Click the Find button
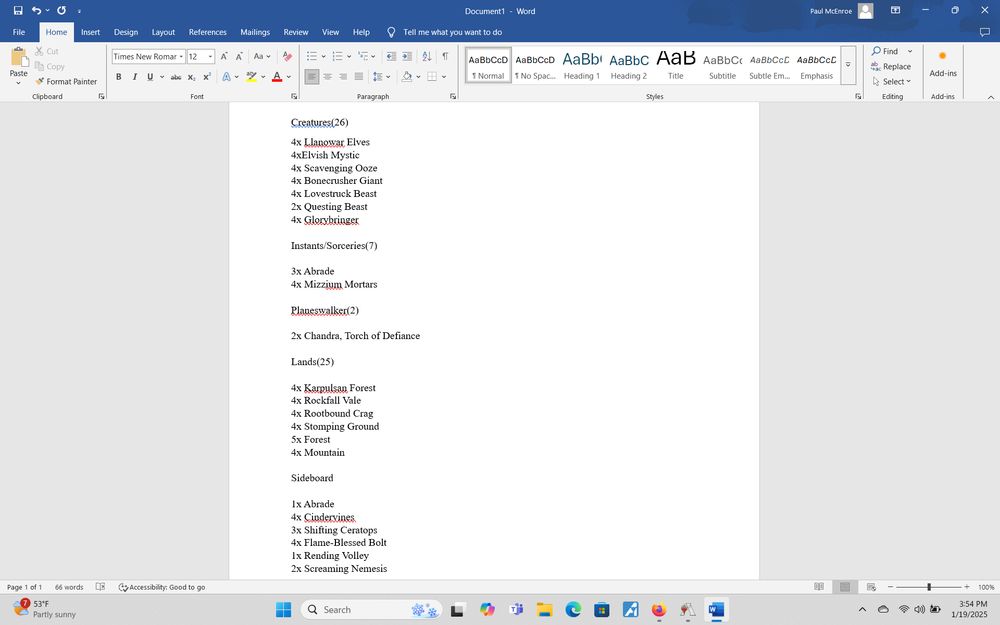The height and width of the screenshot is (625, 1000). point(885,51)
